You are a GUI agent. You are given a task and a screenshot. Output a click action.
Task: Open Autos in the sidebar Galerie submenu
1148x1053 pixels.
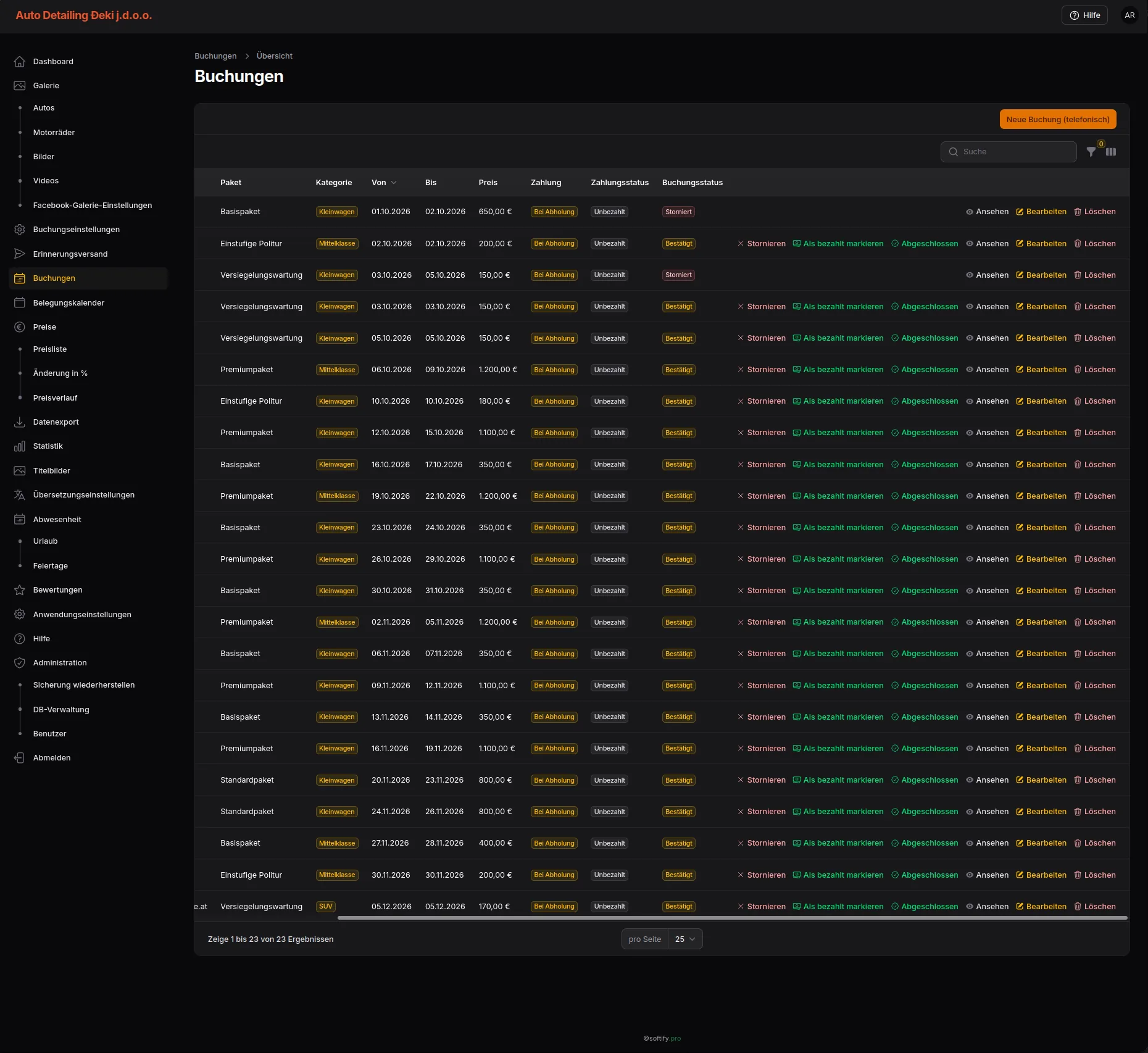tap(44, 108)
